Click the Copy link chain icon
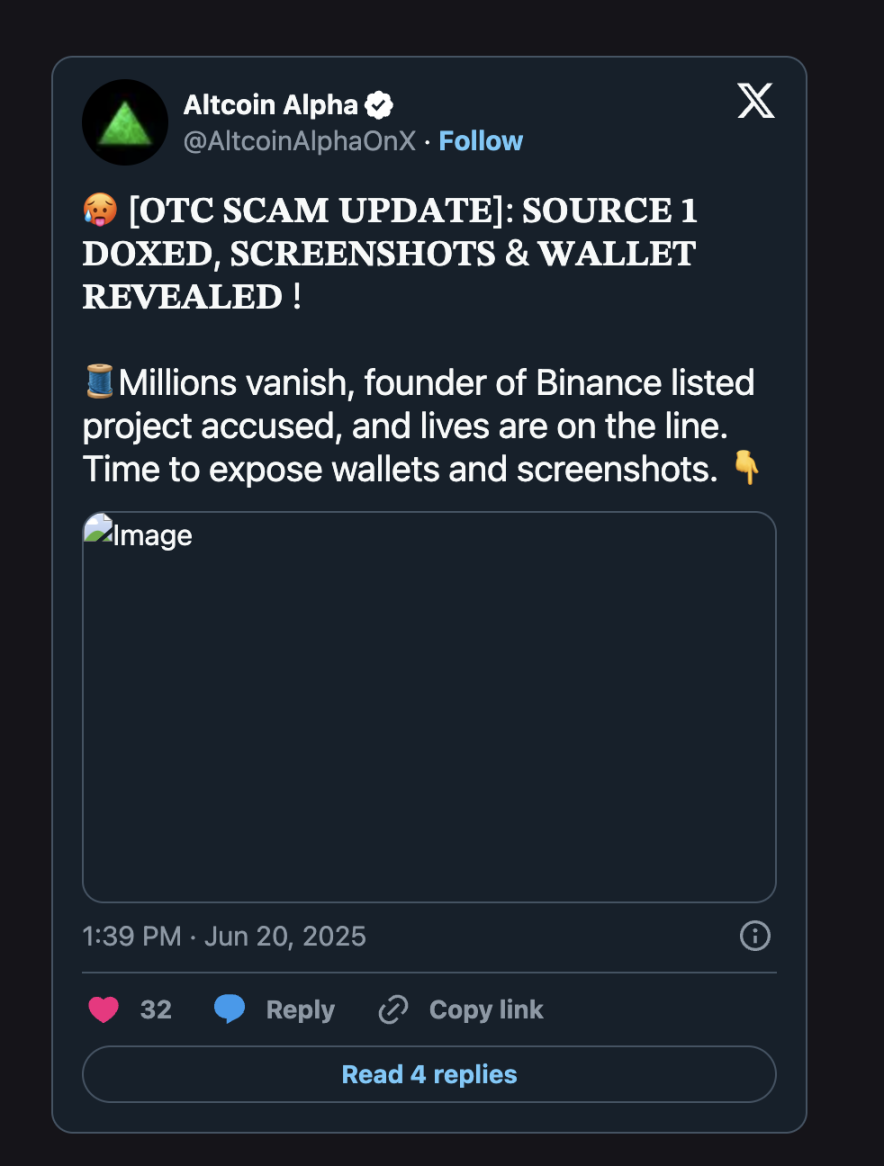 392,1010
